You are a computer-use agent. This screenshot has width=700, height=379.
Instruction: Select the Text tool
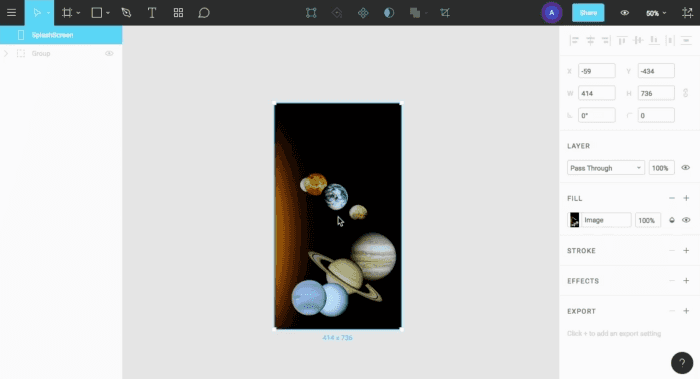coord(152,12)
